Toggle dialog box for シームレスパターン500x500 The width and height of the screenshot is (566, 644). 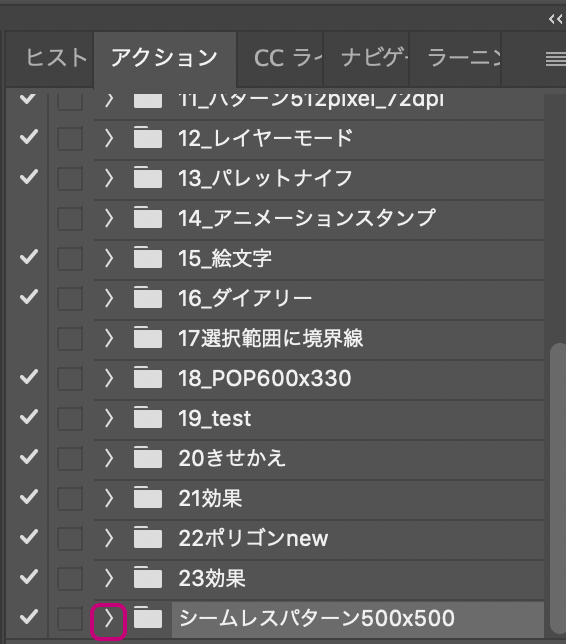coord(69,618)
